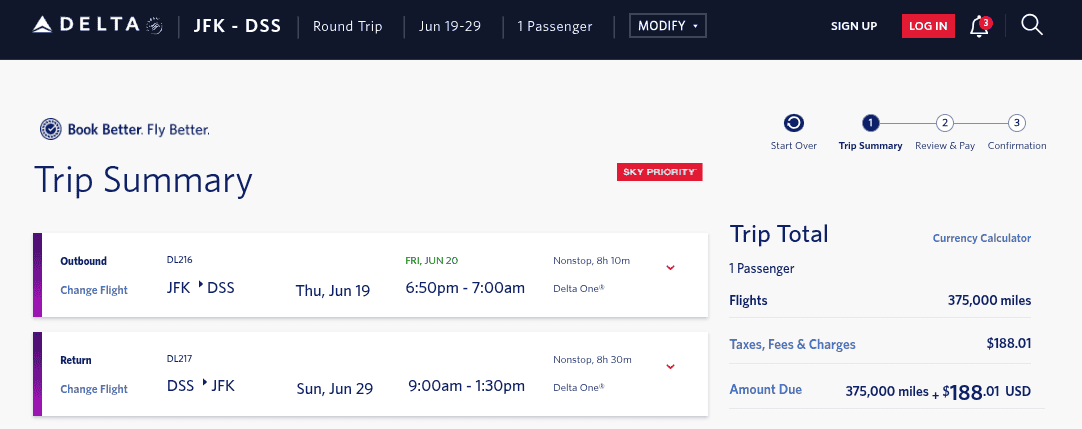Image resolution: width=1082 pixels, height=429 pixels.
Task: Select step 3 Confirmation circle
Action: tap(1017, 124)
